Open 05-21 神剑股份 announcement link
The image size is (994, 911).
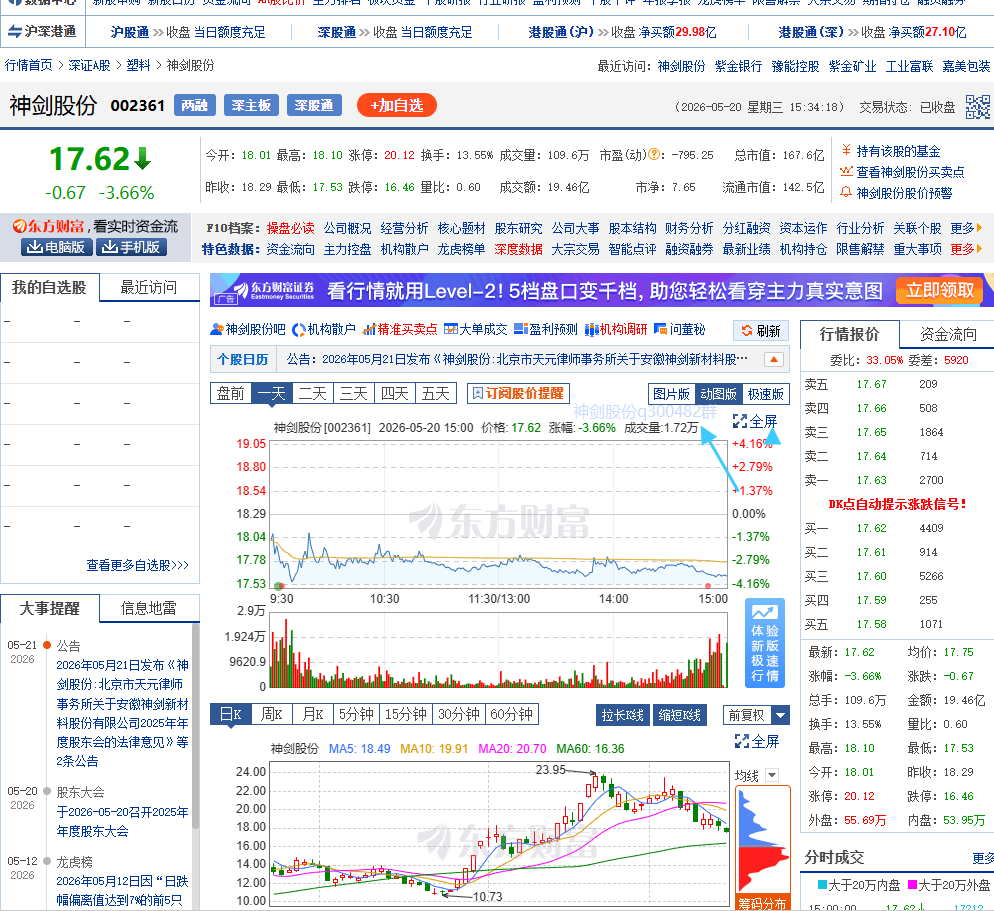tap(122, 713)
